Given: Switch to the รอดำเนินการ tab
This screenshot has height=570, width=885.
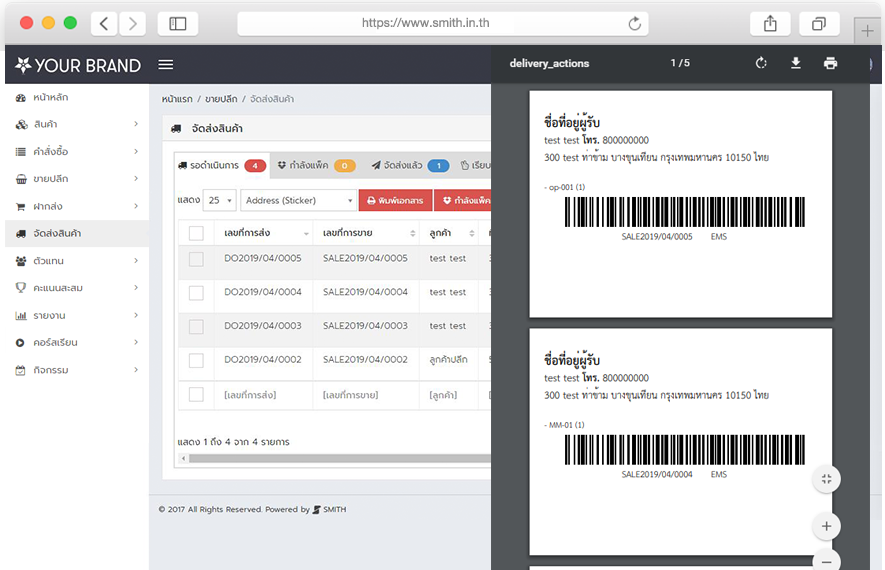Looking at the screenshot, I should point(222,165).
